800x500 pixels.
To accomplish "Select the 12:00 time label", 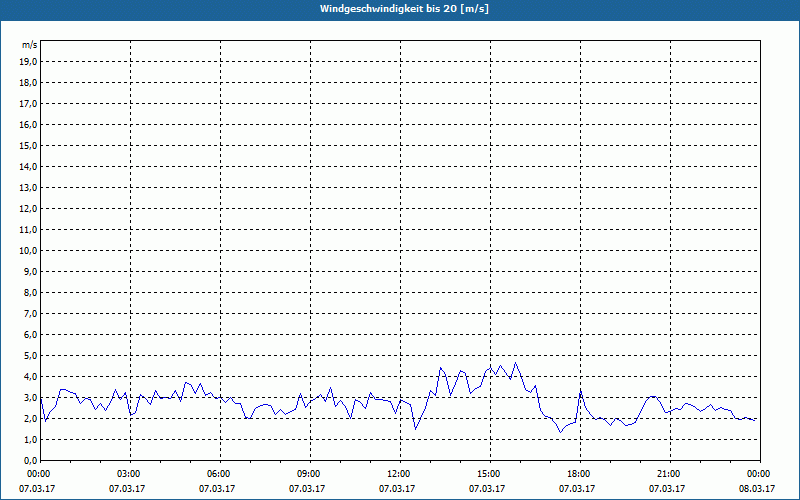I will (400, 474).
